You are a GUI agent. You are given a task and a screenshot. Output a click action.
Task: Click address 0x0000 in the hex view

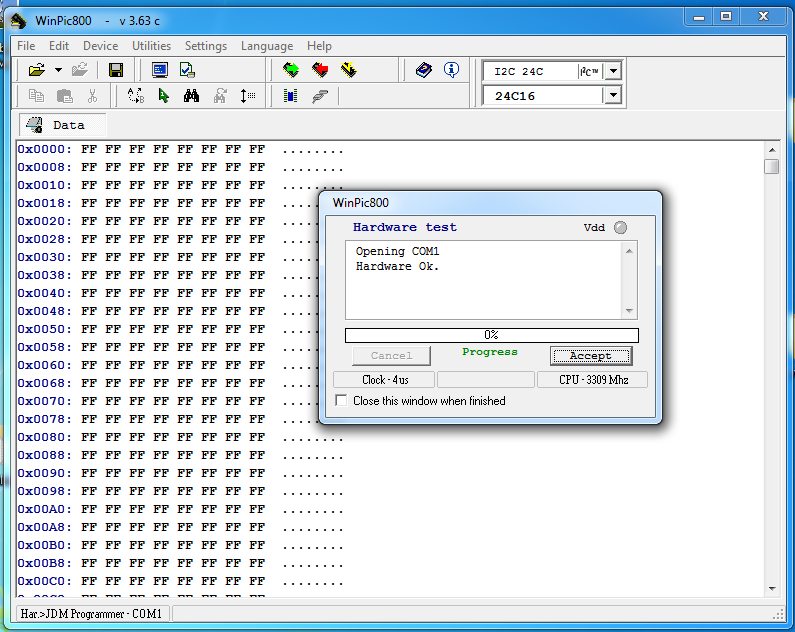pyautogui.click(x=44, y=149)
